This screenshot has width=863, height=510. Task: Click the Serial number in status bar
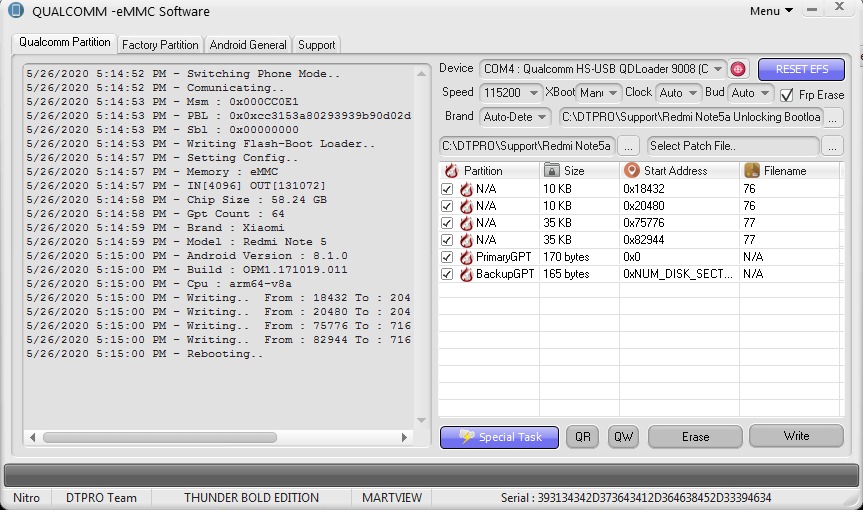pyautogui.click(x=636, y=498)
